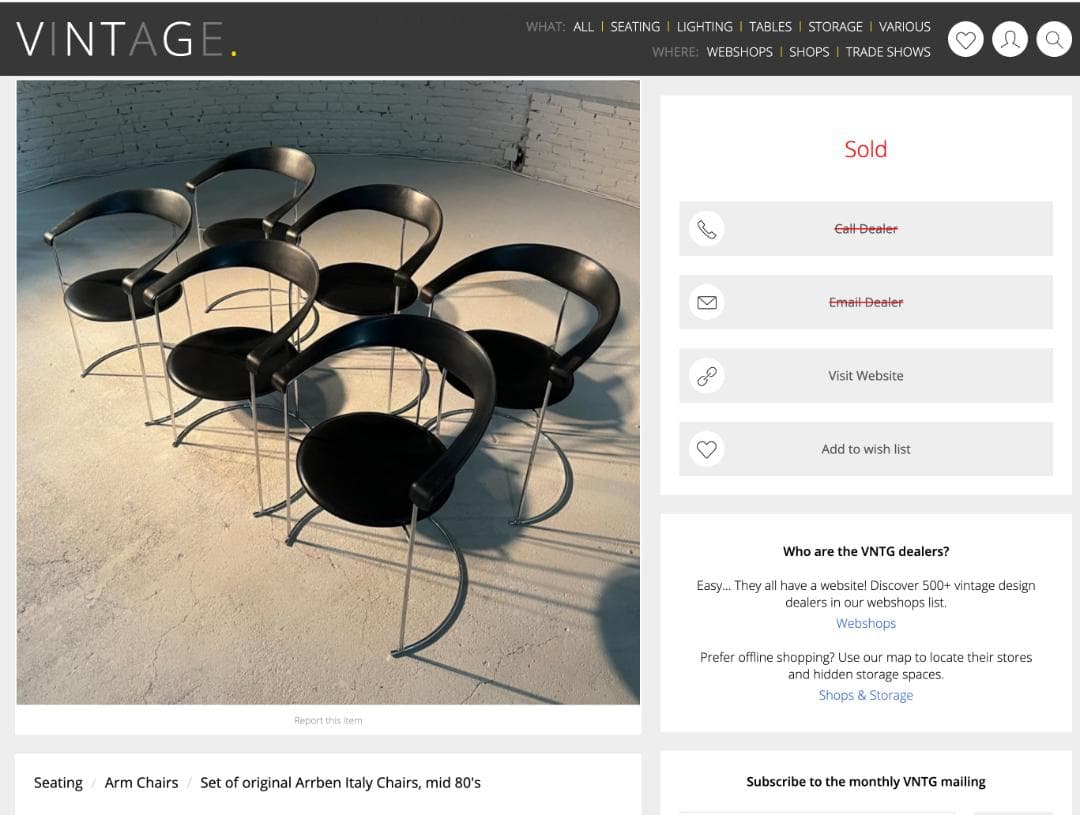Open the user account icon
This screenshot has width=1080, height=815.
click(1010, 40)
